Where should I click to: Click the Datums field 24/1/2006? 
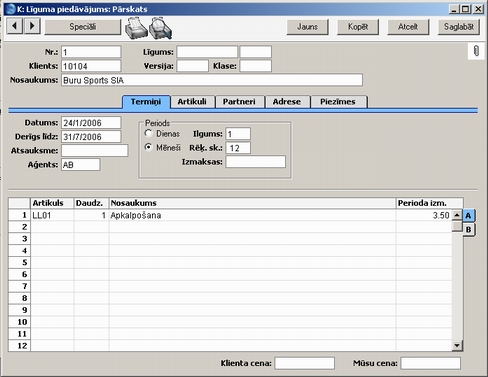pos(91,123)
